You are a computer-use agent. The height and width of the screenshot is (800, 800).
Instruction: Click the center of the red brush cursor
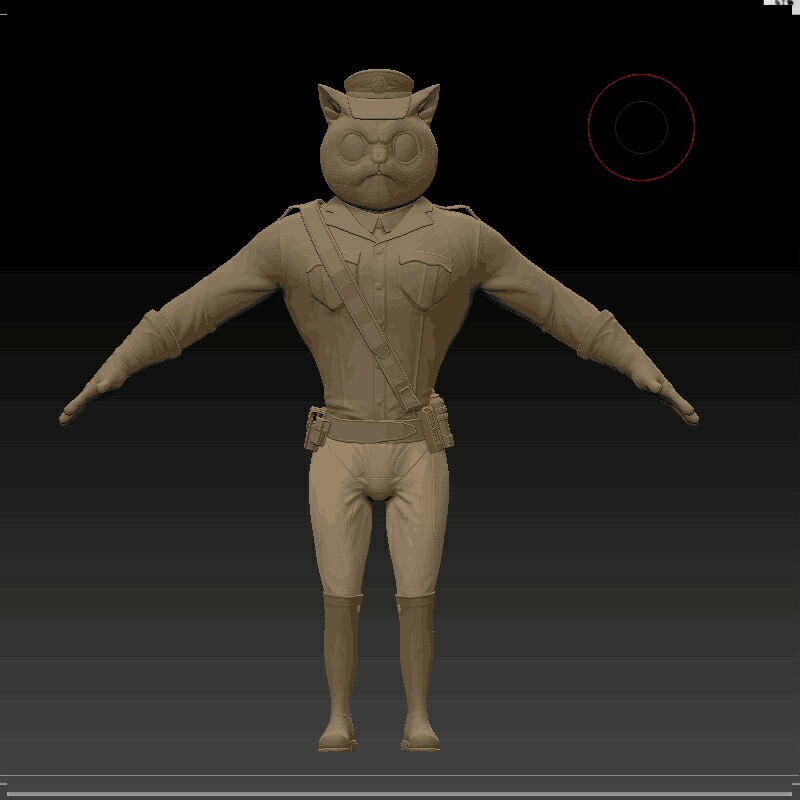click(x=641, y=128)
